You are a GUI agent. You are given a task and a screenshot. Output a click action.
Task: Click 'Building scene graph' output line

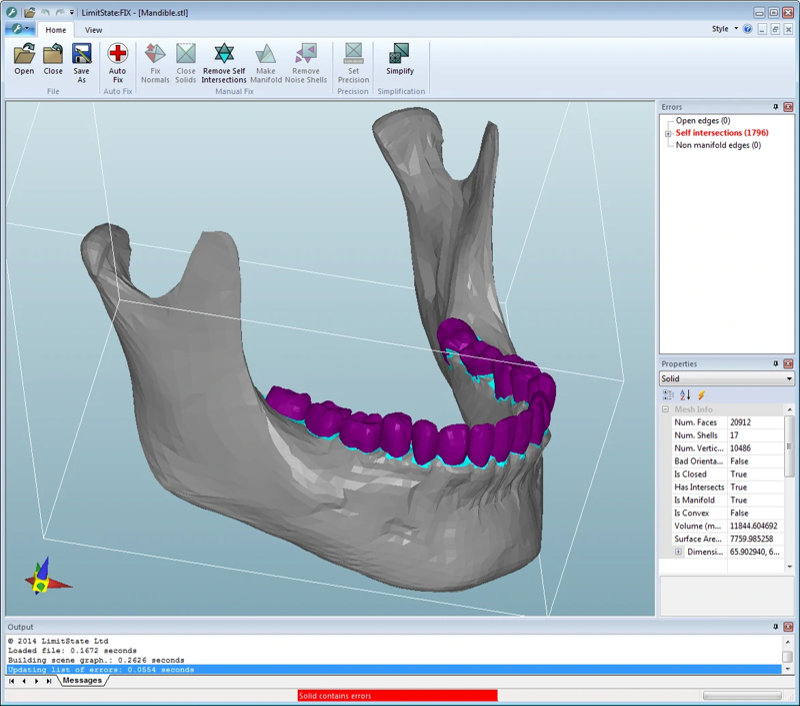click(96, 660)
